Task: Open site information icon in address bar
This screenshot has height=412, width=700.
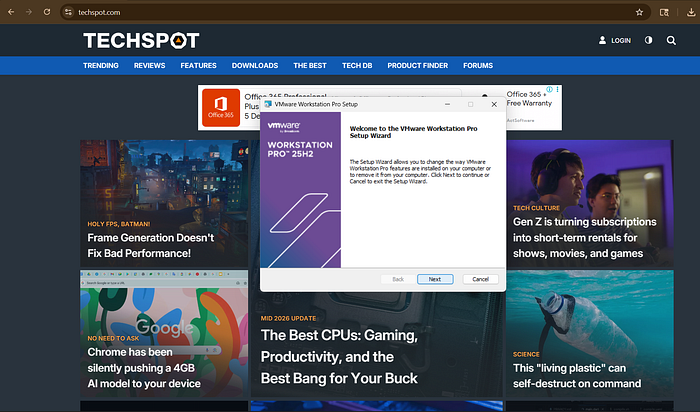Action: (68, 12)
